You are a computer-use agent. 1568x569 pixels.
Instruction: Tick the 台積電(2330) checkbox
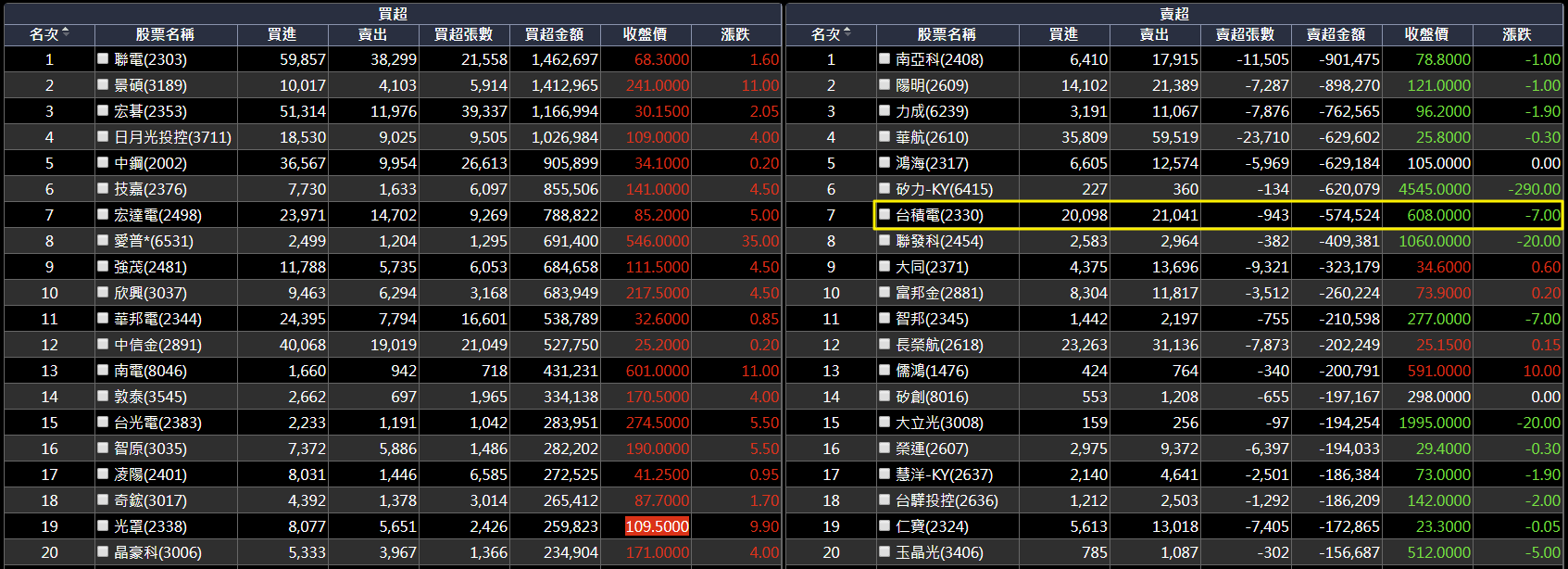pos(884,214)
